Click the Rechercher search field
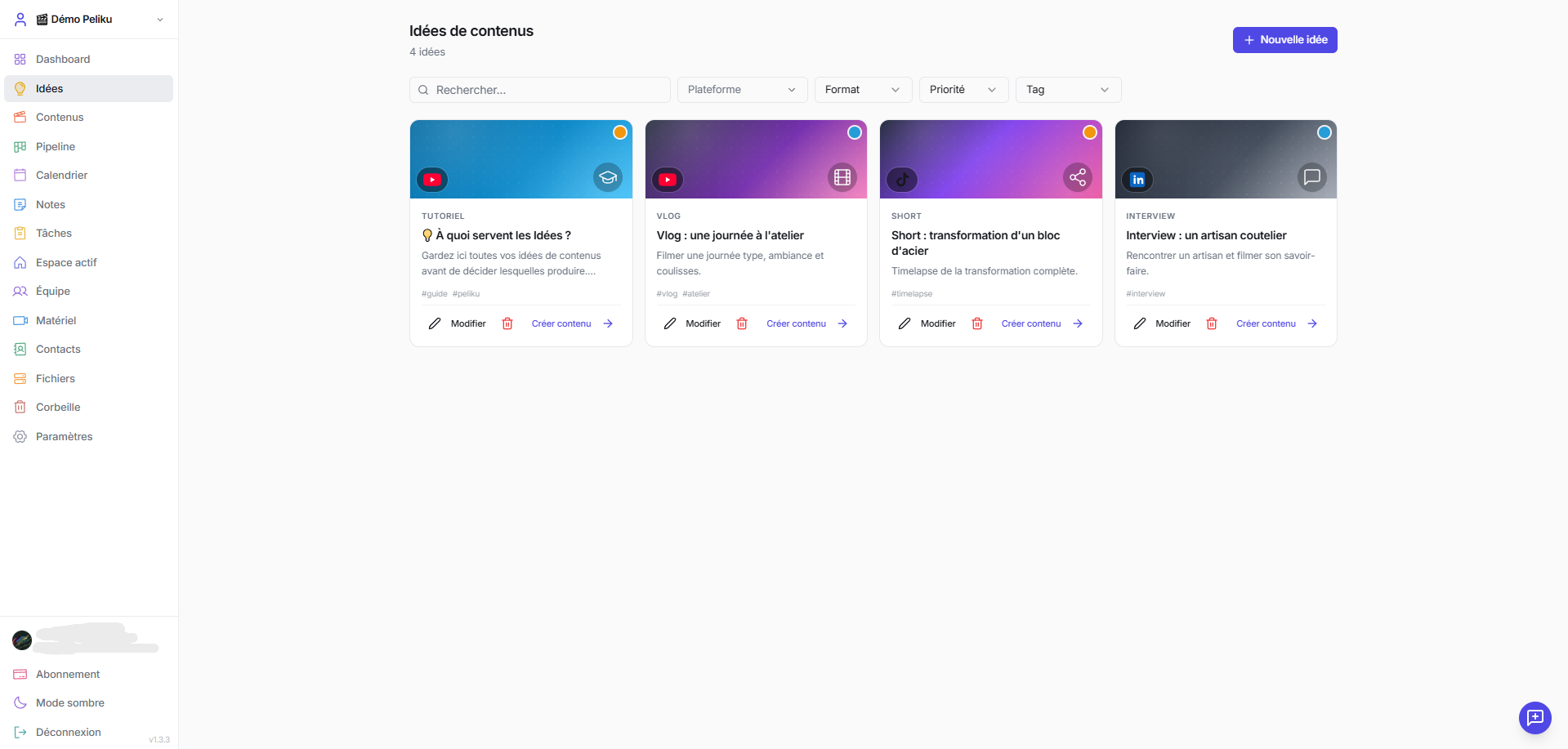Viewport: 1568px width, 749px height. click(x=540, y=90)
